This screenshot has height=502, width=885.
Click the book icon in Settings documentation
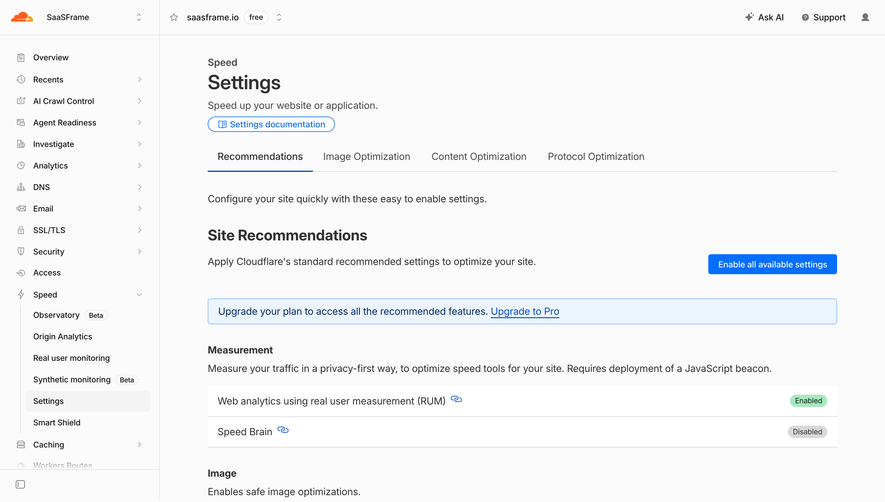coord(222,124)
